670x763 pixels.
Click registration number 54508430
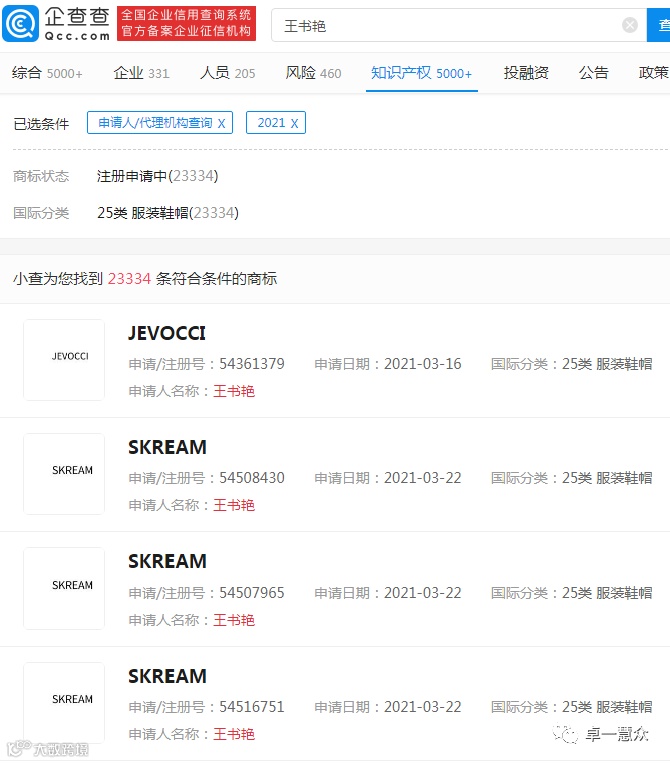coord(252,478)
